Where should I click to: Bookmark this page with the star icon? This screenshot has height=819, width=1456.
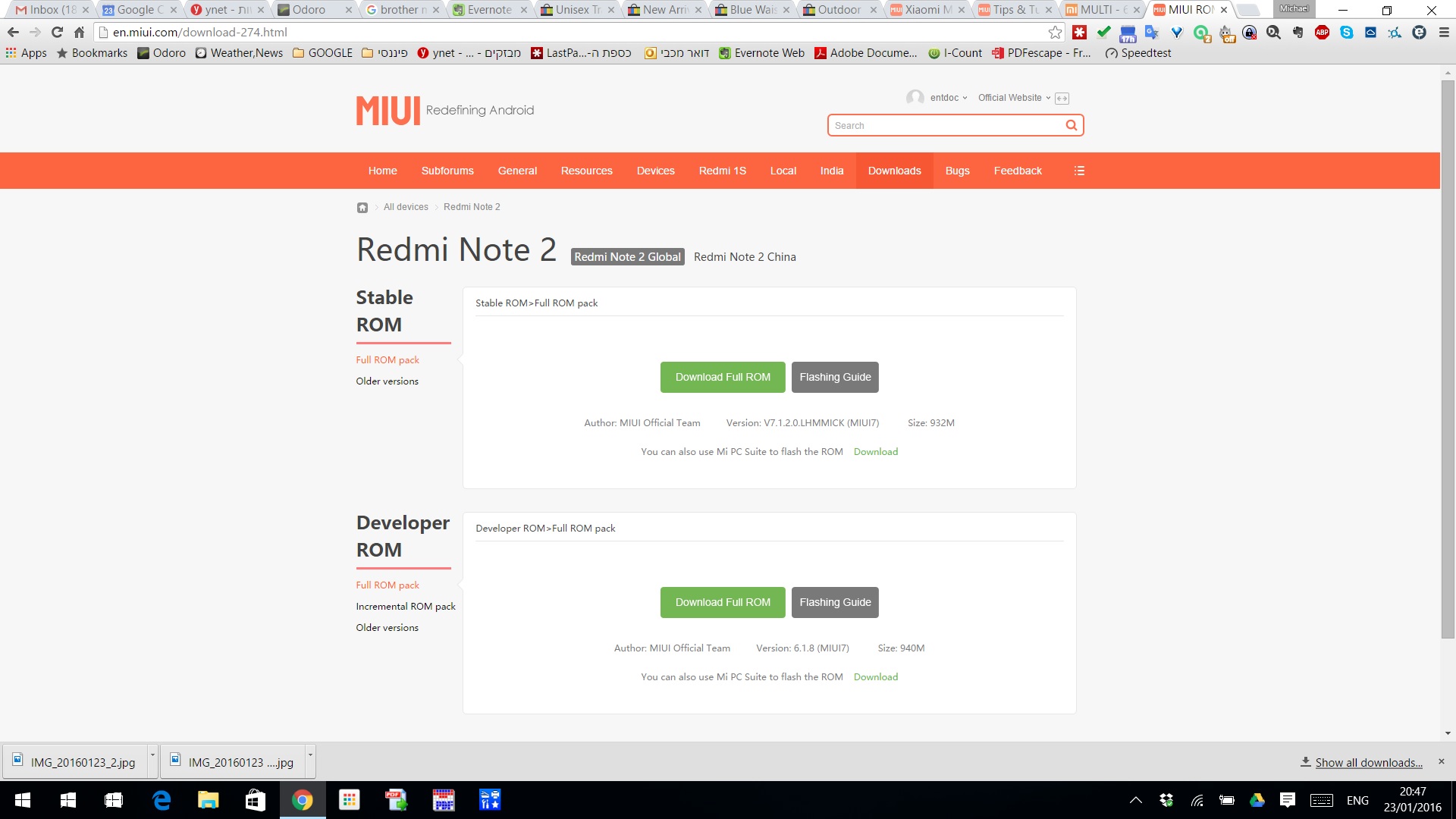[1055, 32]
